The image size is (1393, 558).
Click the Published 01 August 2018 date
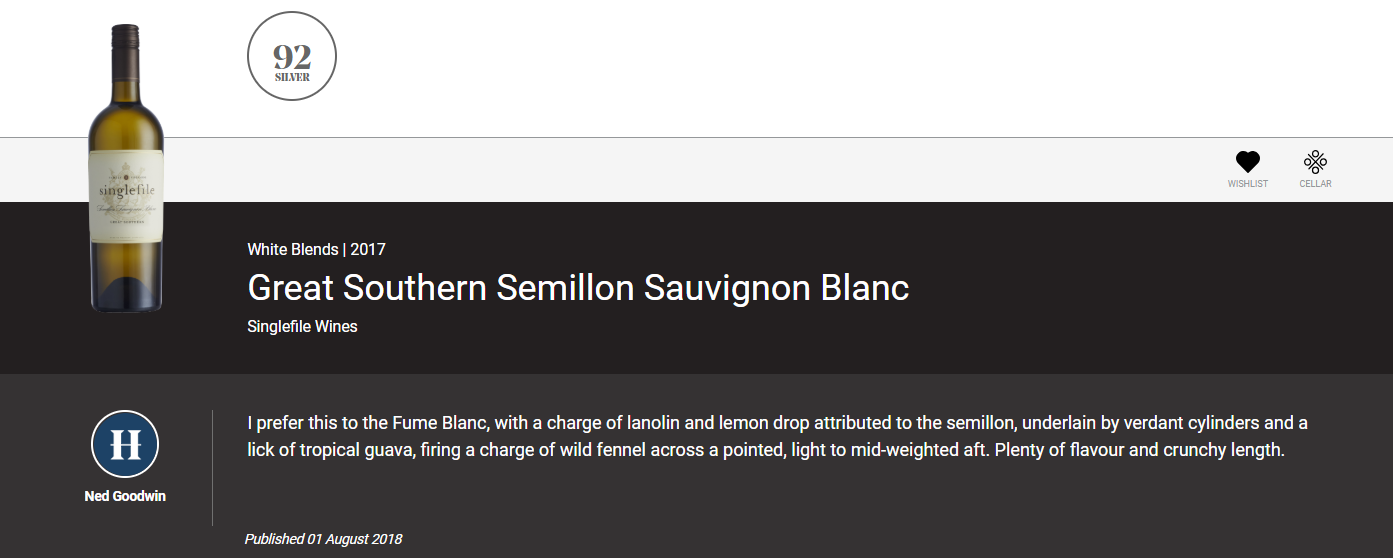[x=323, y=539]
